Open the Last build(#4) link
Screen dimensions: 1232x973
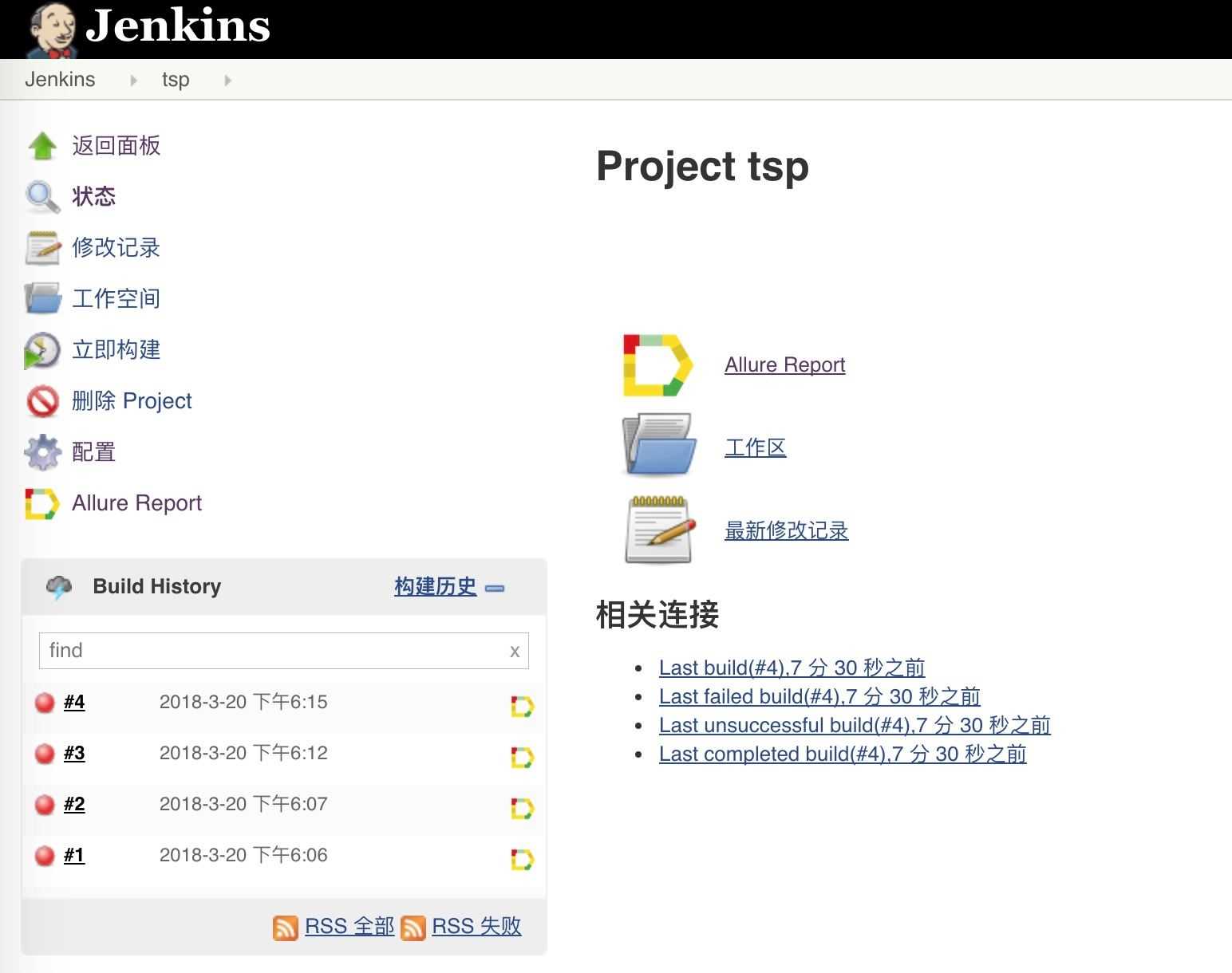pyautogui.click(x=792, y=668)
